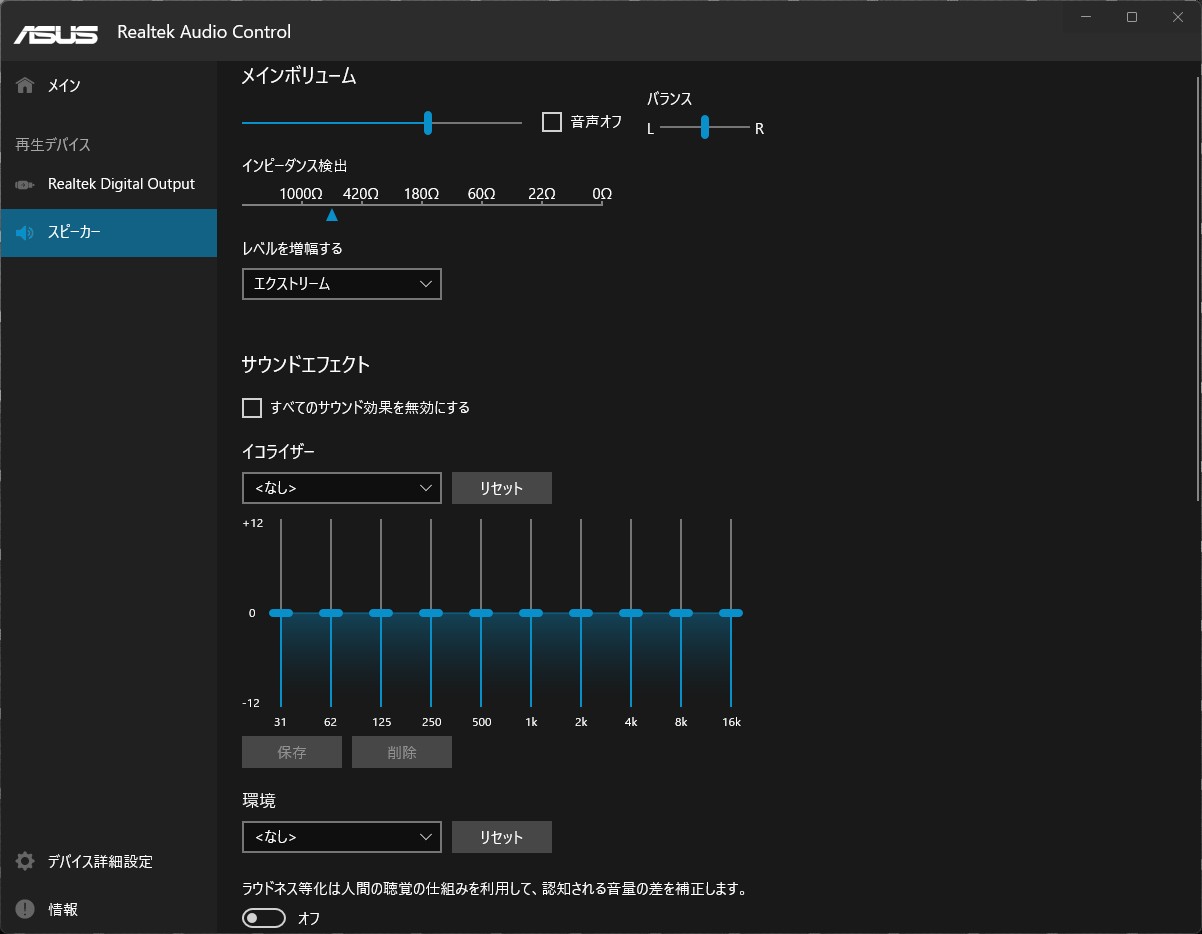Click the 1k equalizer band slider handle

(531, 613)
